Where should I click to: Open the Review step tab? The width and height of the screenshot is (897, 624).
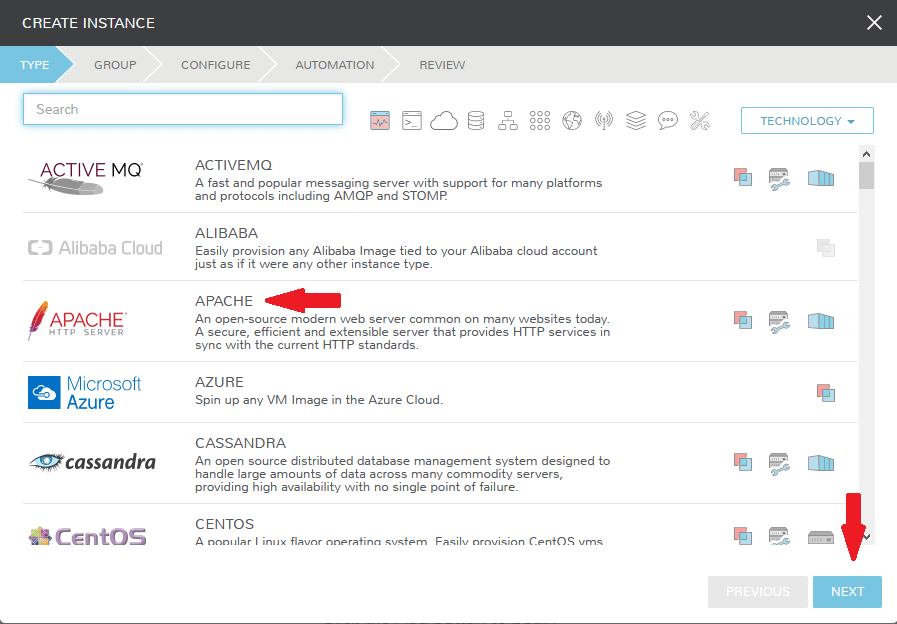(442, 65)
